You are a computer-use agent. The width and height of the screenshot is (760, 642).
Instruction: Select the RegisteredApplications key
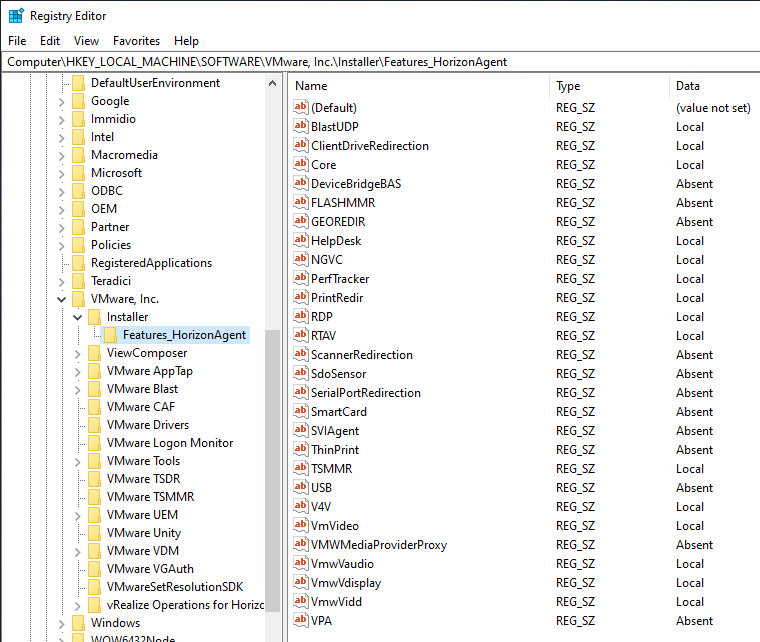[x=151, y=263]
